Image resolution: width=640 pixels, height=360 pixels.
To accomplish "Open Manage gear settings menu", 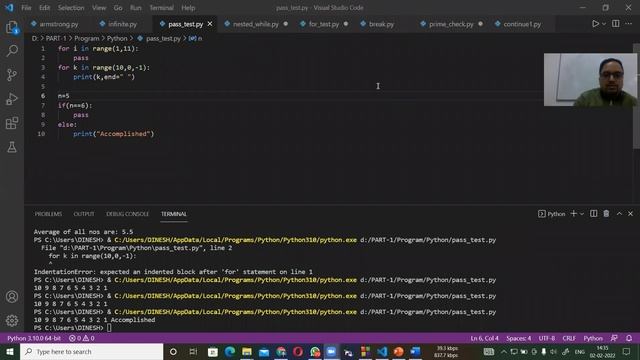I will (12, 320).
